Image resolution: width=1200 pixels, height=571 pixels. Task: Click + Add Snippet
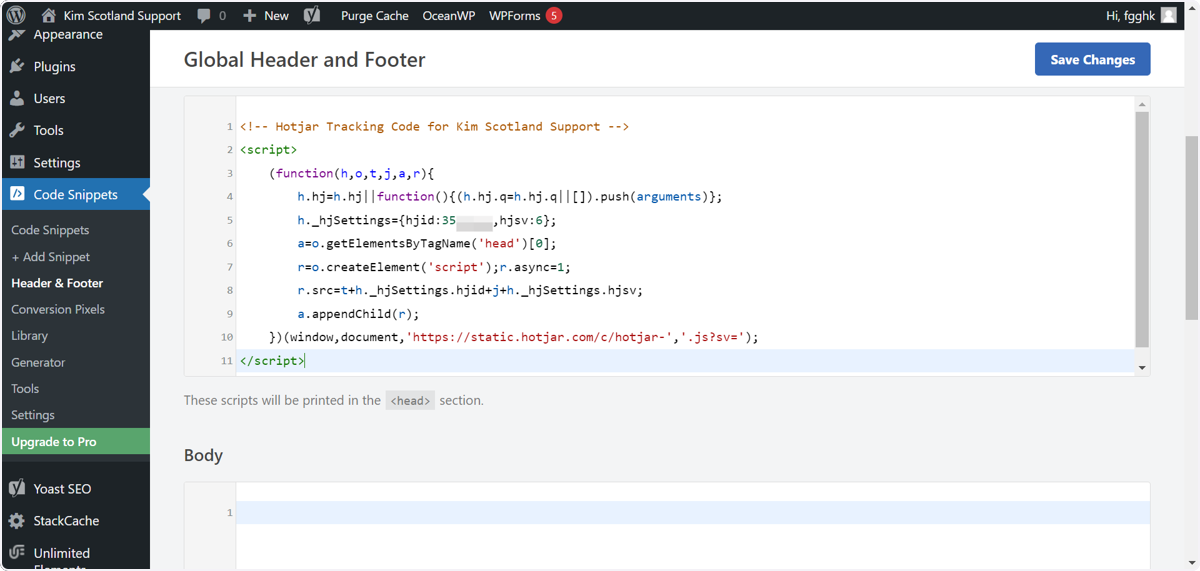pyautogui.click(x=51, y=257)
